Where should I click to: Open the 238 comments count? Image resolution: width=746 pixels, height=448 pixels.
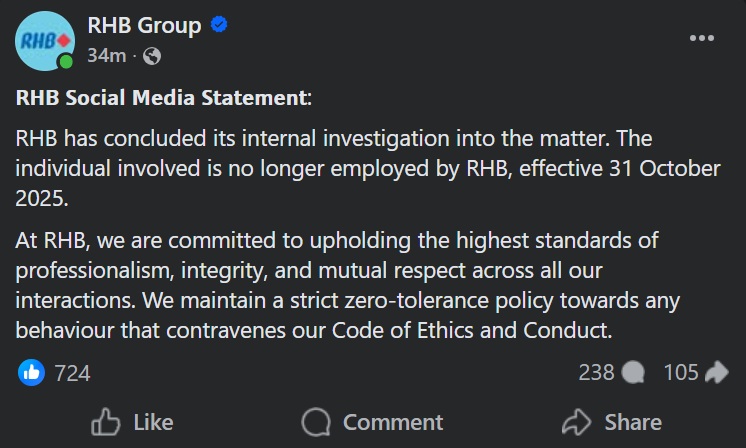(596, 373)
